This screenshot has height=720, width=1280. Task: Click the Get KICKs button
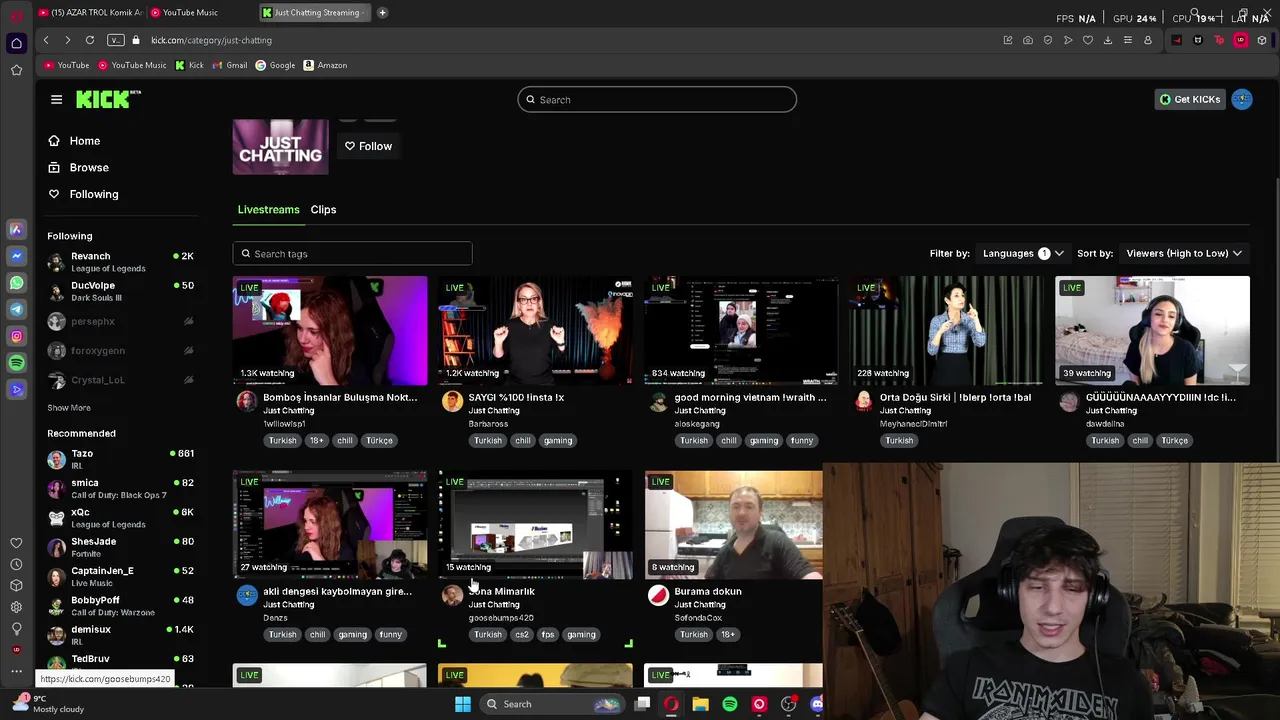(x=1190, y=99)
